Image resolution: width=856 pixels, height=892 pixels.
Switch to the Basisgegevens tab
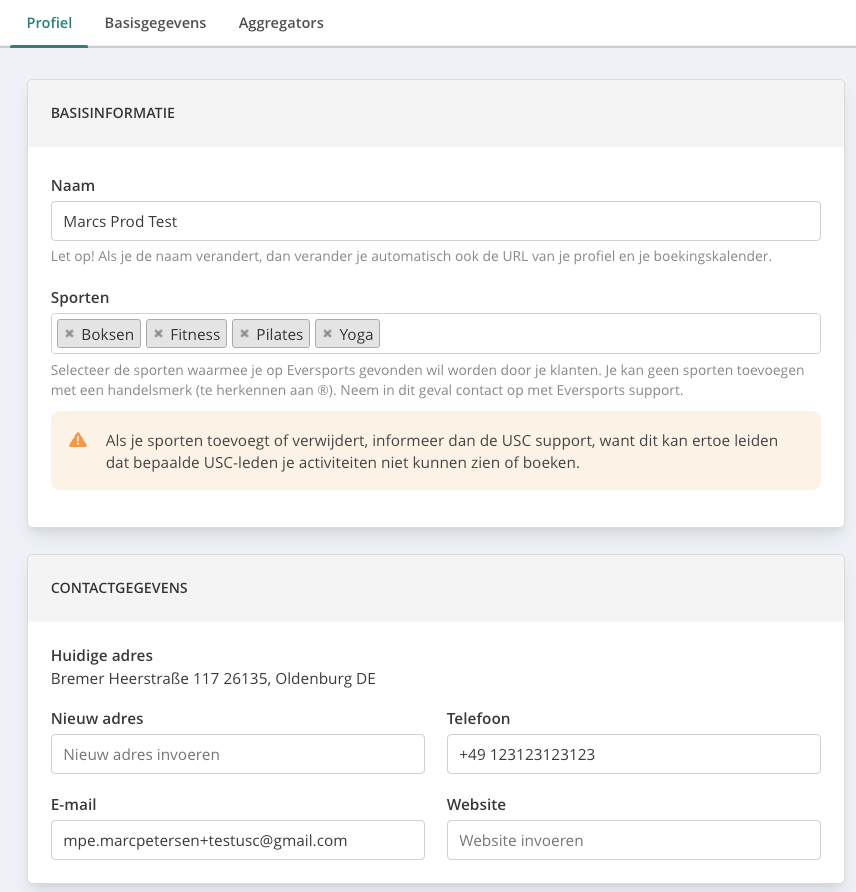[x=155, y=23]
